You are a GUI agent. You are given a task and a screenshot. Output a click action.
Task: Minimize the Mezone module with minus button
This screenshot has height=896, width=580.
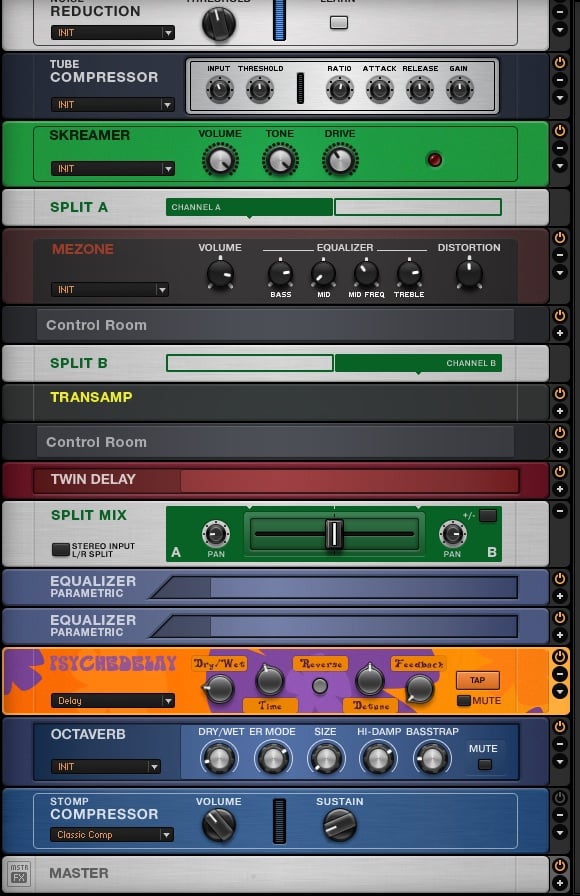(x=560, y=255)
